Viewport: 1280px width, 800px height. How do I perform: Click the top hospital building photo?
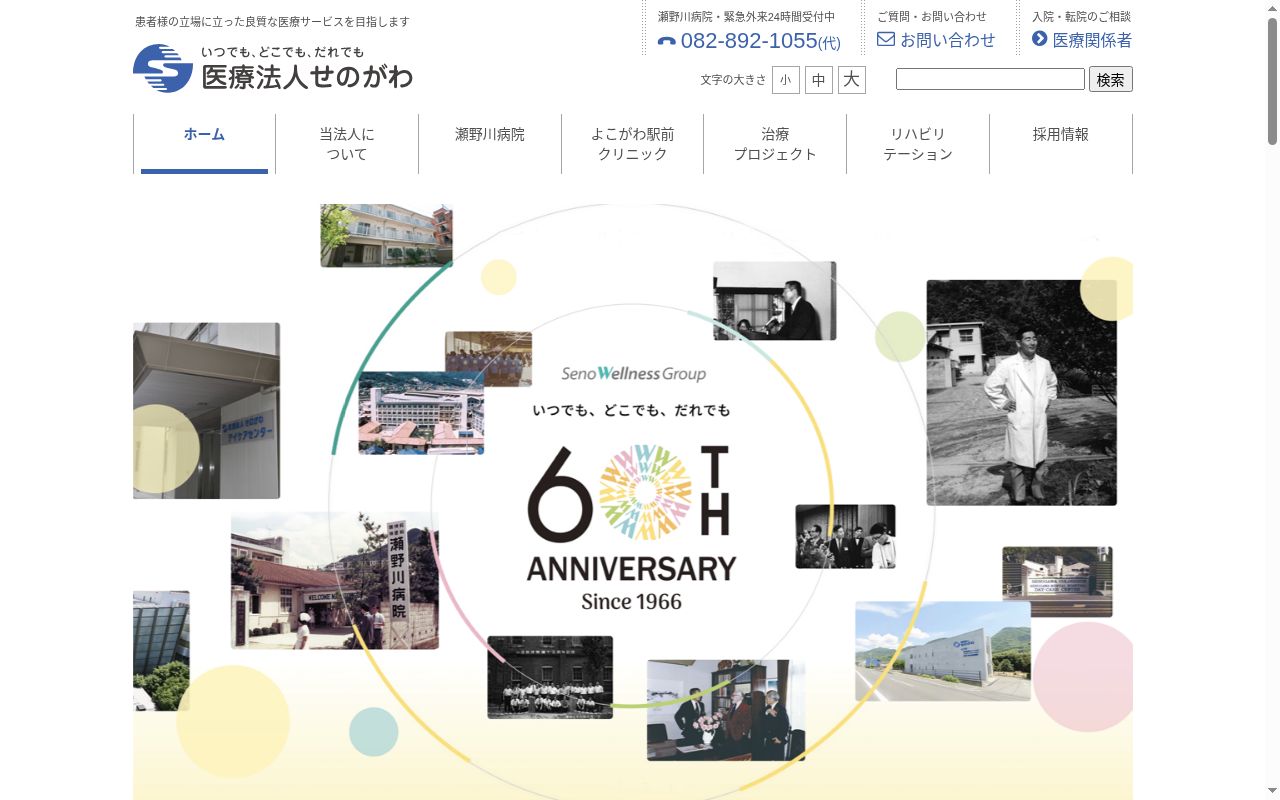pyautogui.click(x=386, y=236)
